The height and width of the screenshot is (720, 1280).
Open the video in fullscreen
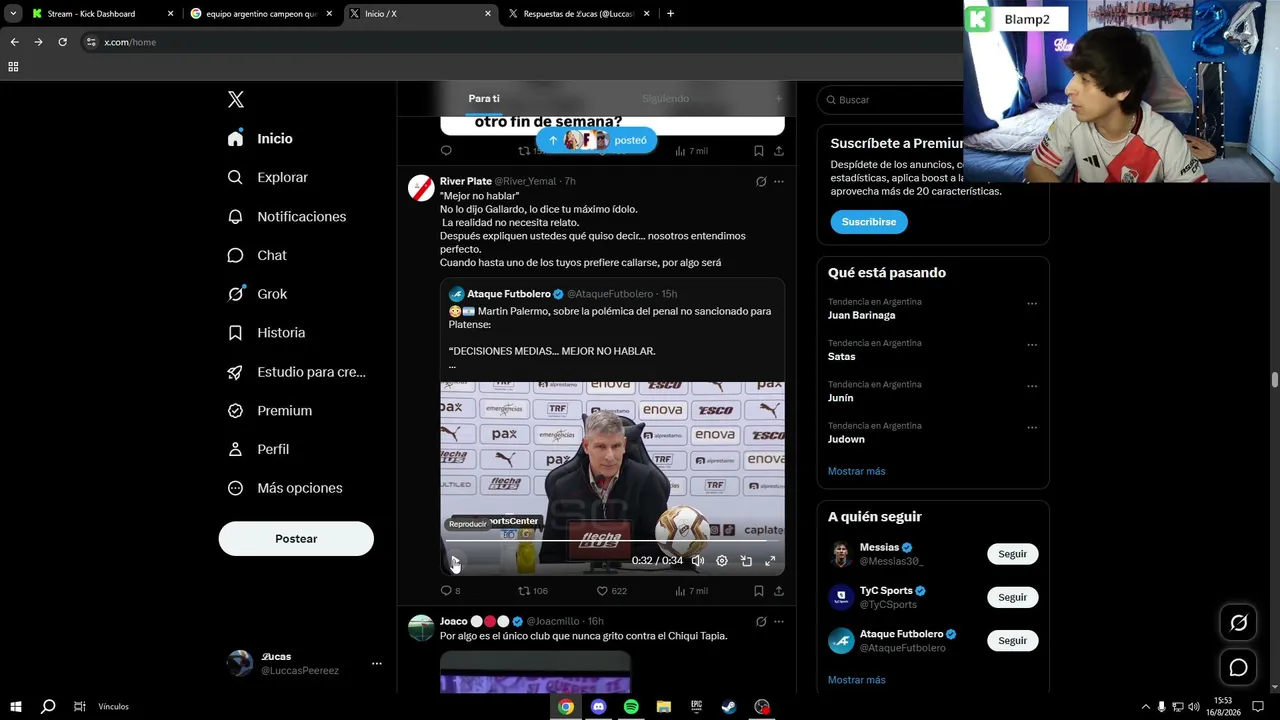(770, 561)
